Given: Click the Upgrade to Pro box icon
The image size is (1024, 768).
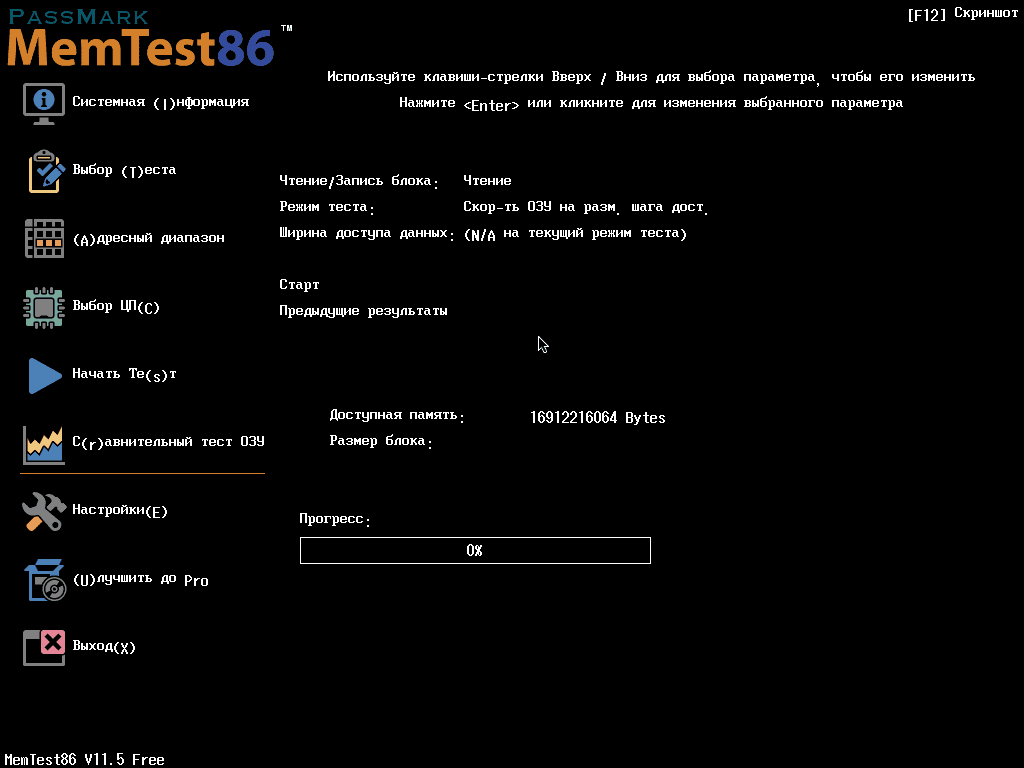Looking at the screenshot, I should [45, 580].
